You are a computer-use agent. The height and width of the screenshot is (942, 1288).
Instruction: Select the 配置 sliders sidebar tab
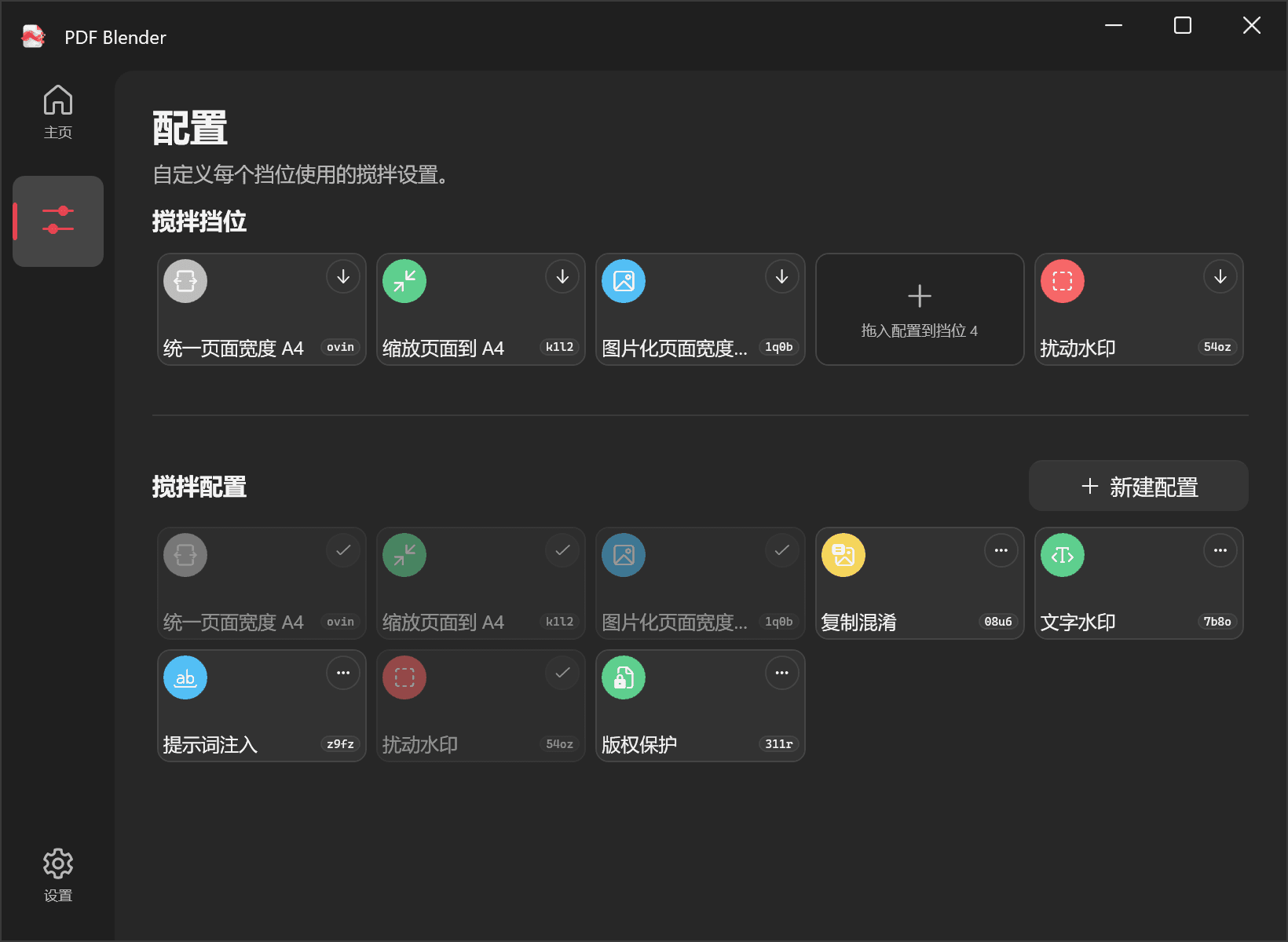(58, 221)
